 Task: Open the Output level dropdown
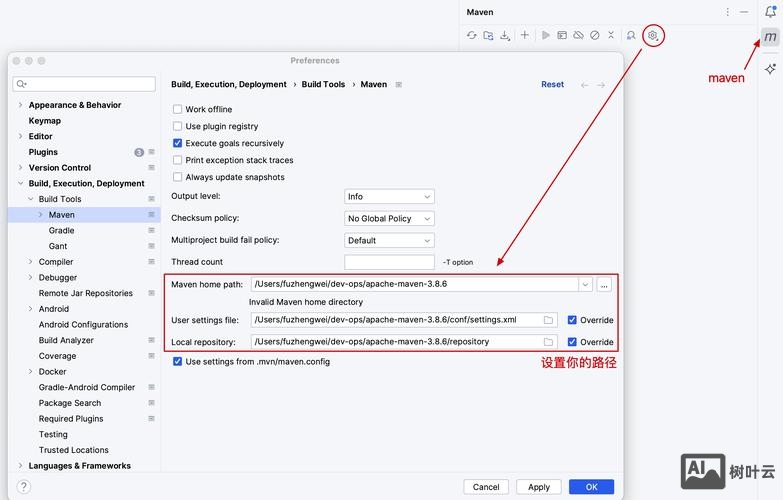389,197
